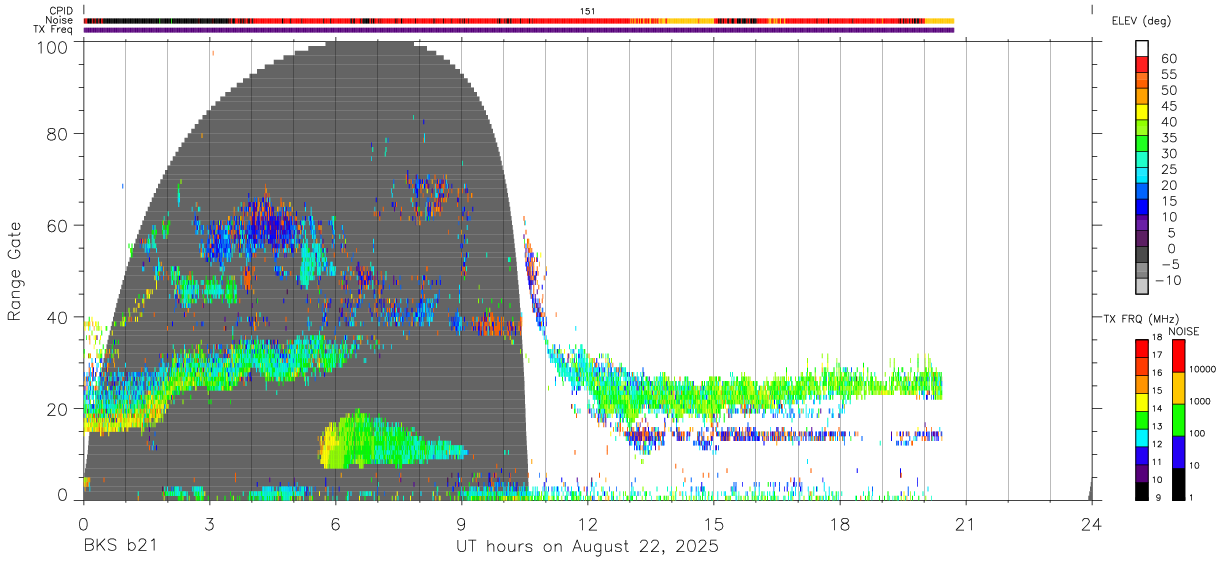
Task: Select the red ELEV swatch between 60 and 55
Action: [x=1142, y=64]
